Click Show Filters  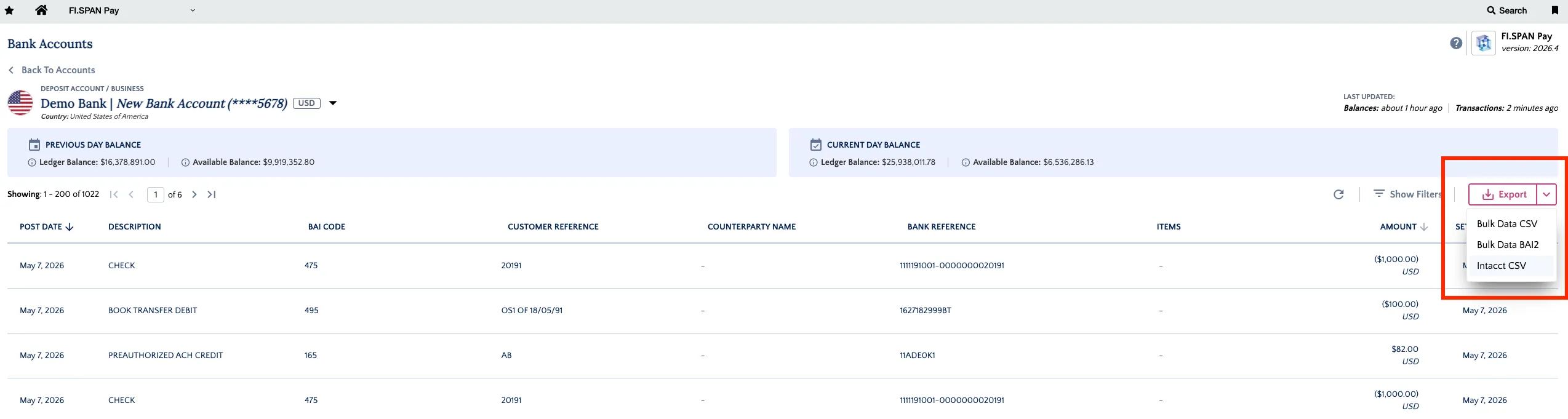[x=1408, y=194]
